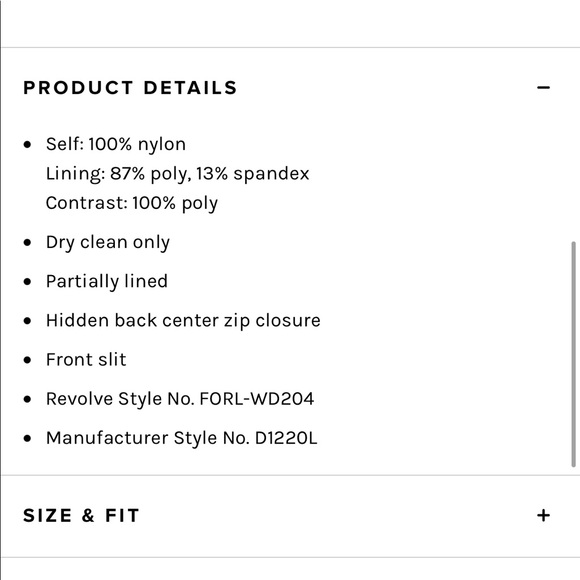Select the 'Dry clean only' item
This screenshot has width=580, height=580.
(x=108, y=243)
